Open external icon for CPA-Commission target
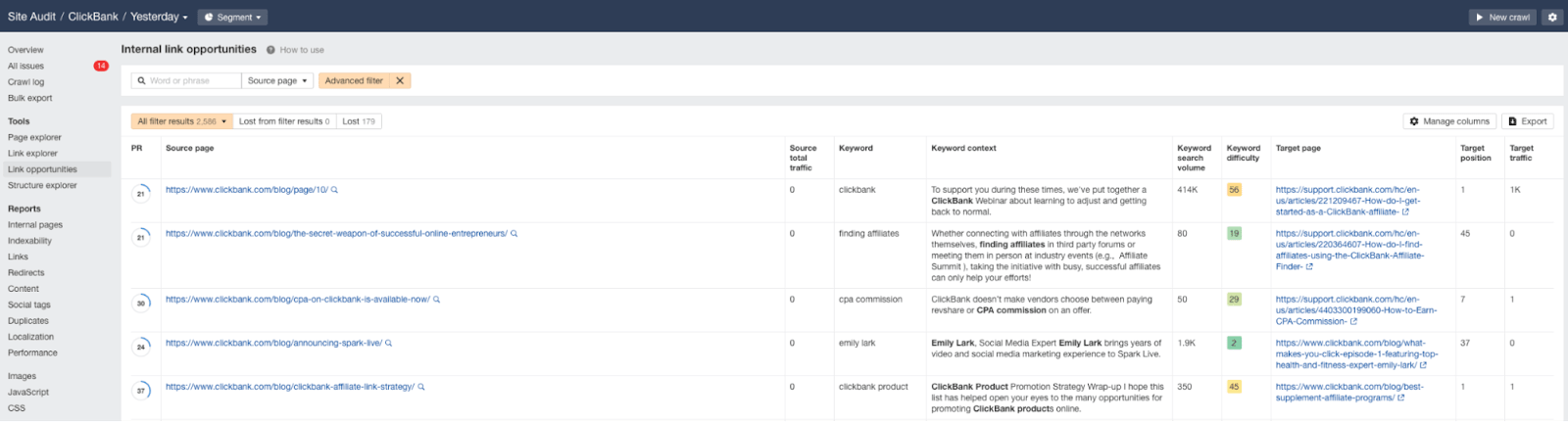 [1353, 321]
